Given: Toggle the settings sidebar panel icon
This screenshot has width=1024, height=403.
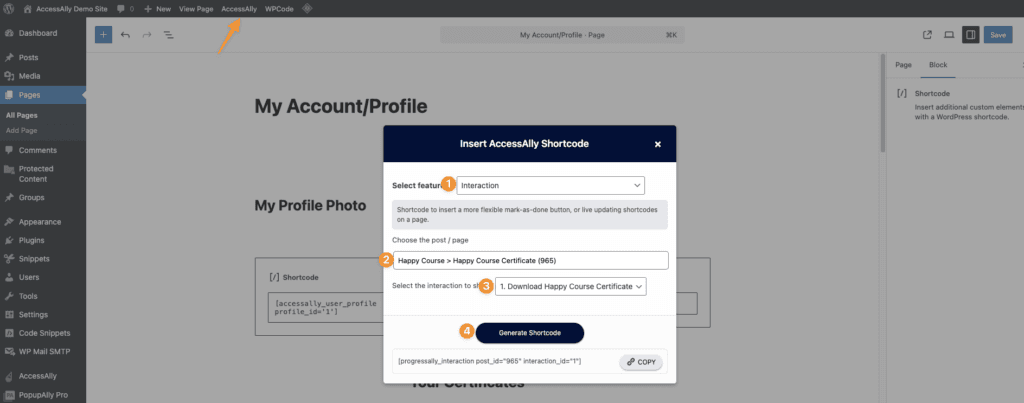Looking at the screenshot, I should click(970, 34).
